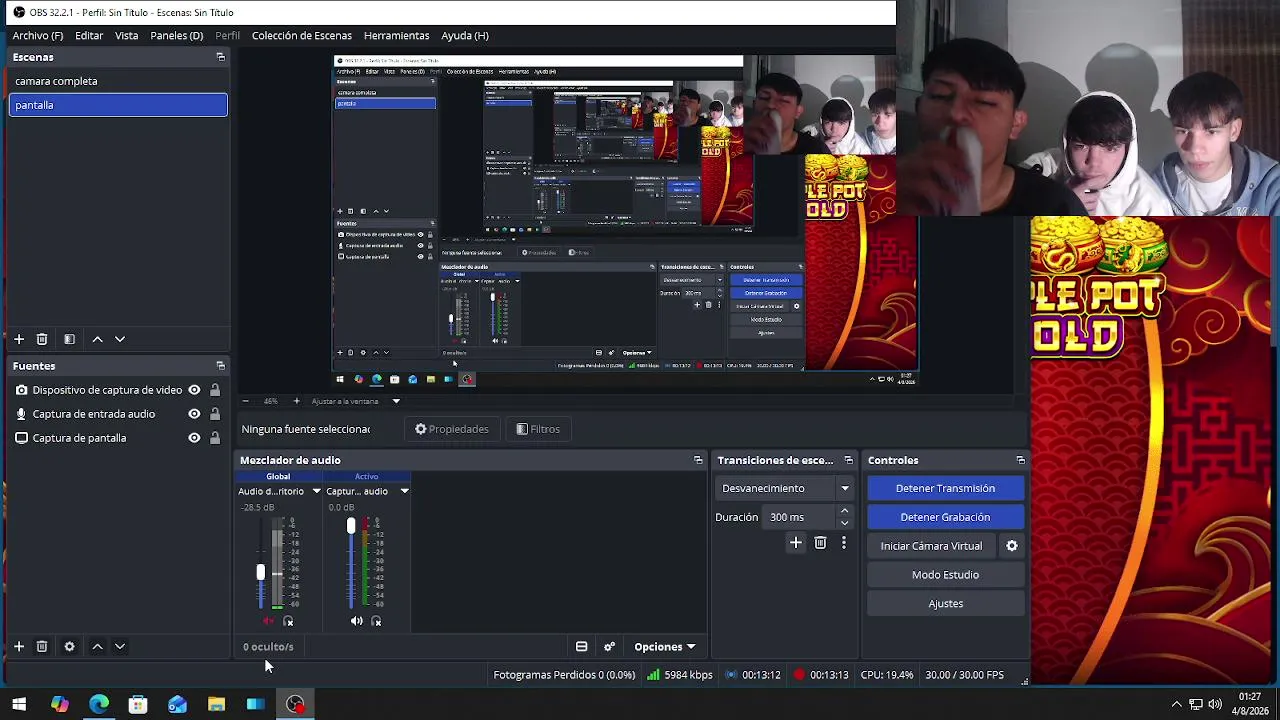This screenshot has width=1280, height=720.
Task: Click Detener Grabación button
Action: (x=945, y=517)
